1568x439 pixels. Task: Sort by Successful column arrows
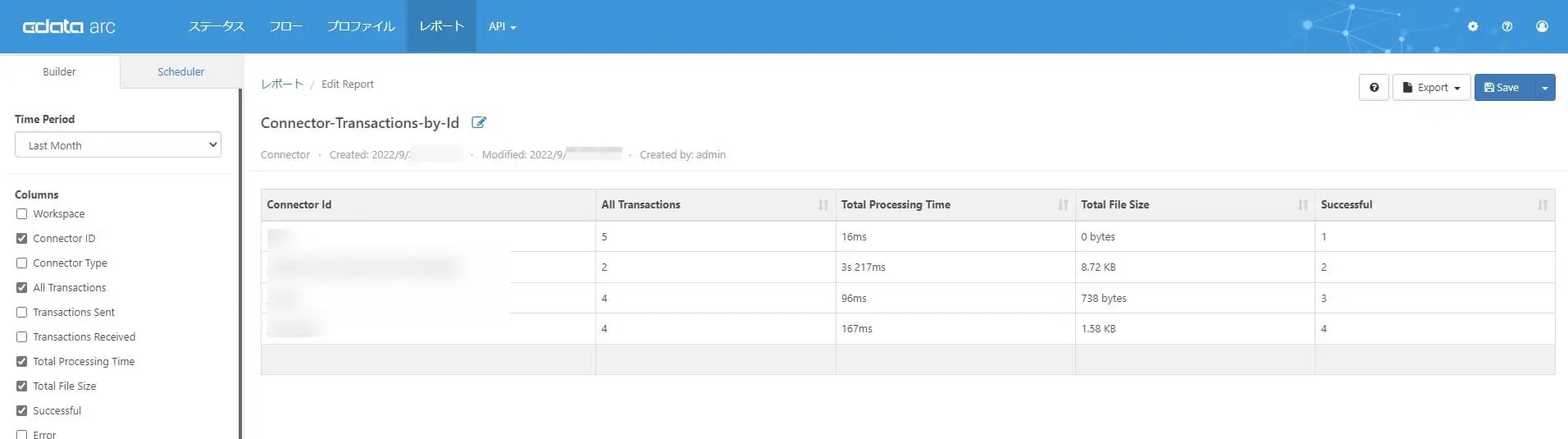[x=1543, y=205]
